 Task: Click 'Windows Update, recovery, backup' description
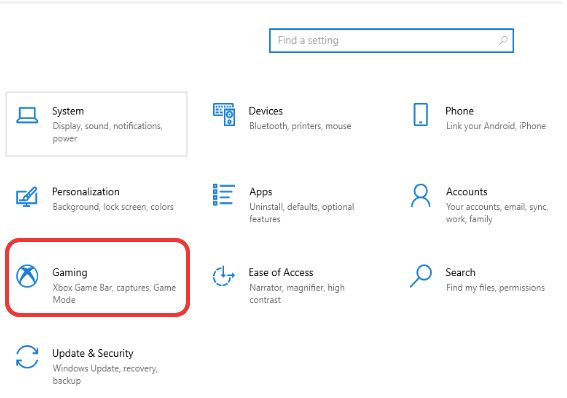pyautogui.click(x=105, y=375)
